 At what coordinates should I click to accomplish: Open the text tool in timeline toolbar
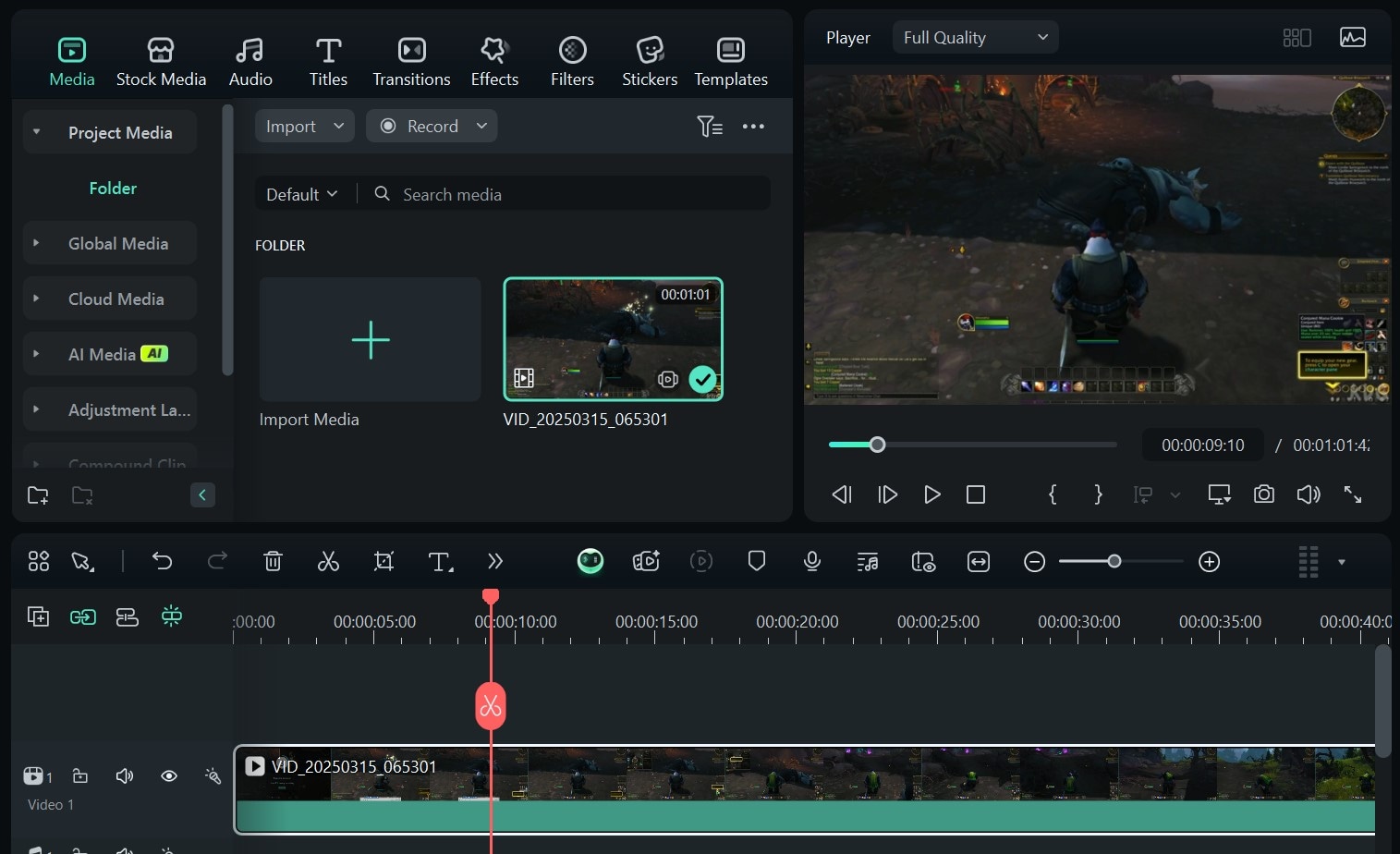click(440, 561)
